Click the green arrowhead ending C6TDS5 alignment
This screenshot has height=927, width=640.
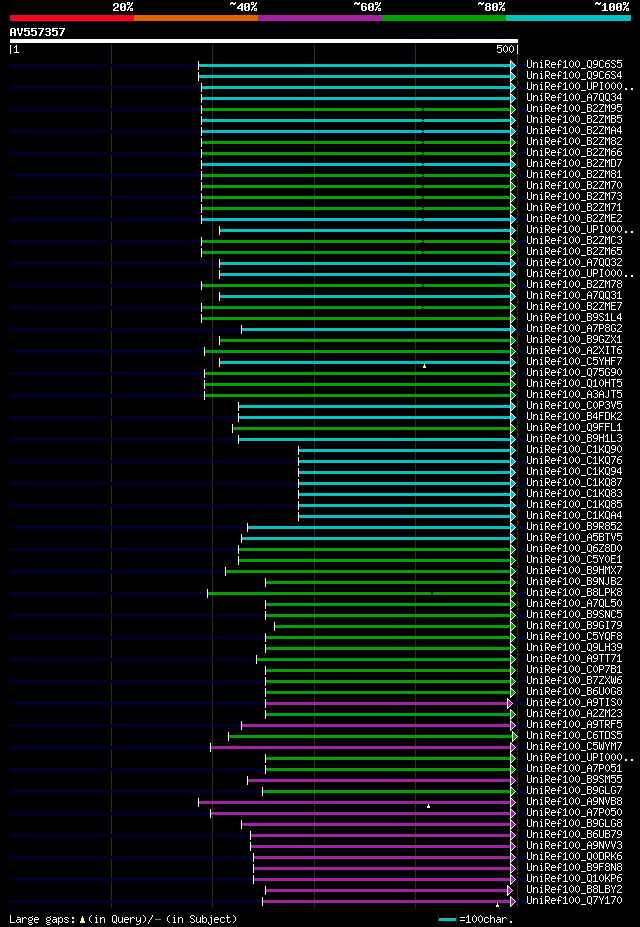pyautogui.click(x=515, y=736)
